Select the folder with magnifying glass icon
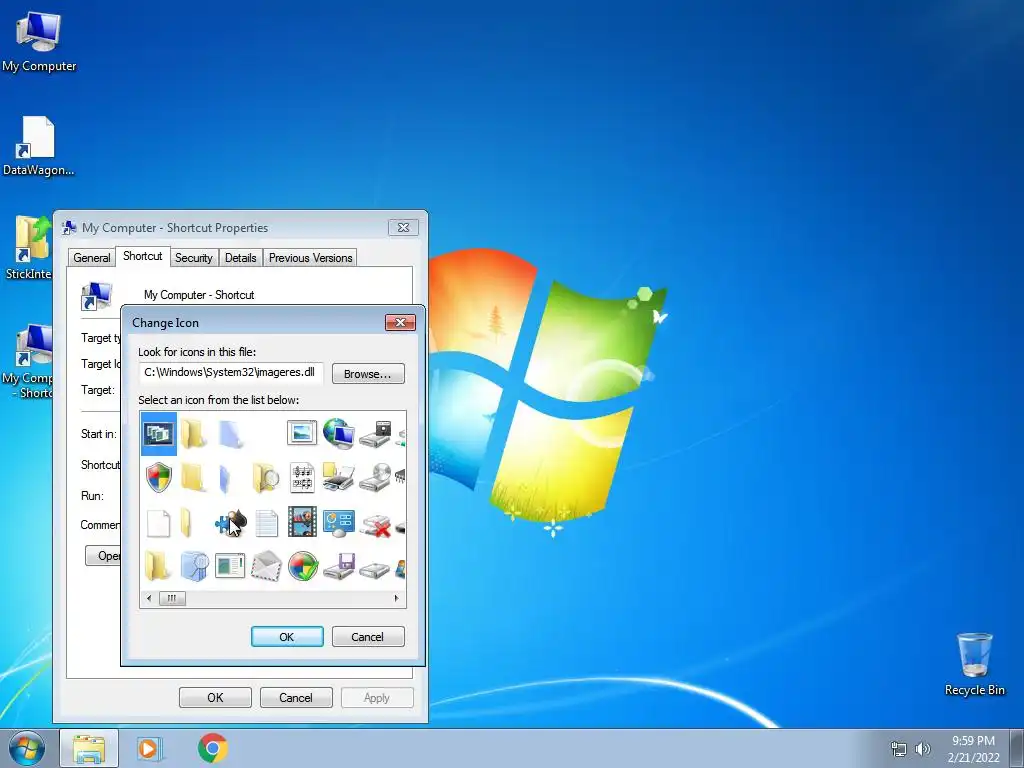This screenshot has height=768, width=1024. (x=266, y=478)
